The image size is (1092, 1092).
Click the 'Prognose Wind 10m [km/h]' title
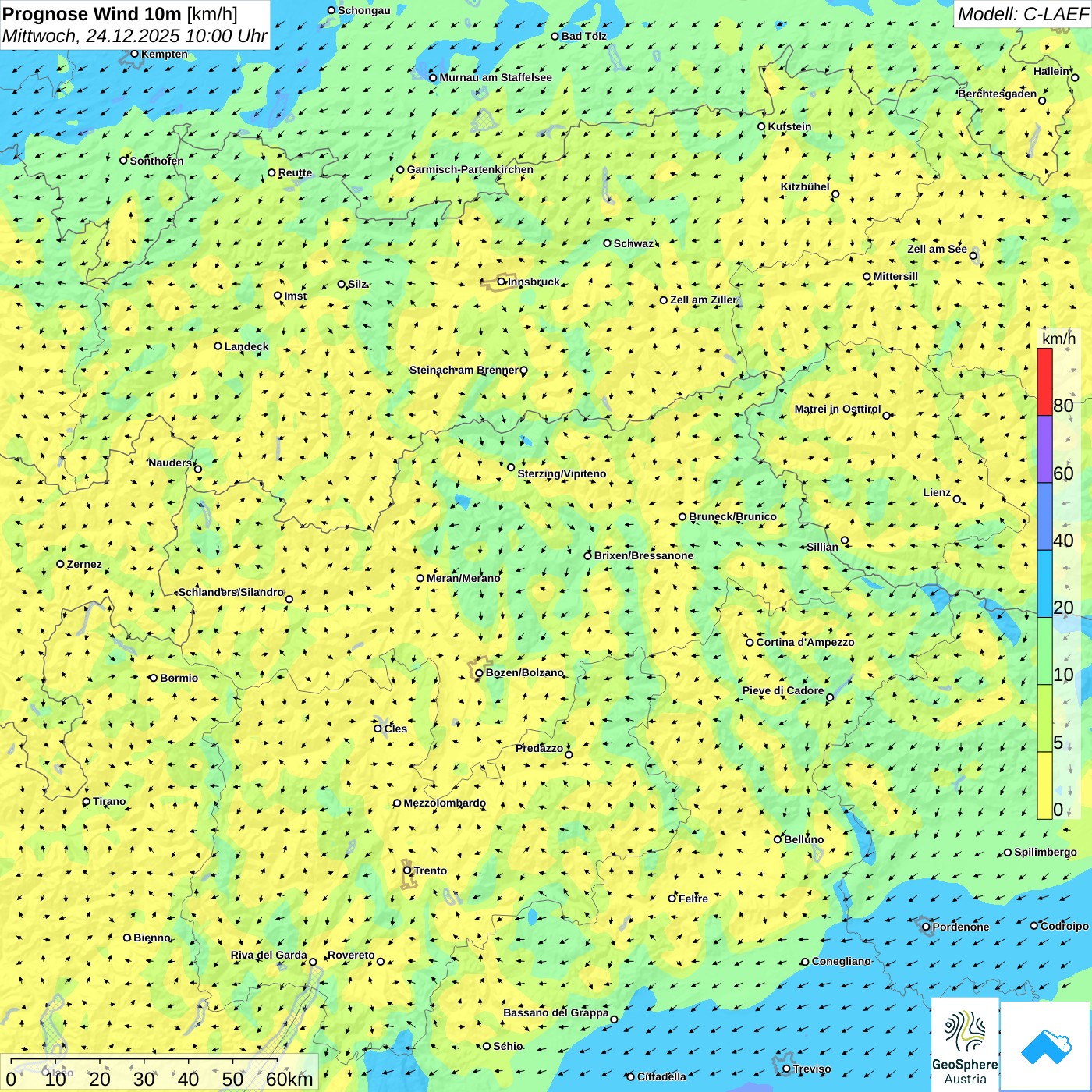[x=120, y=14]
